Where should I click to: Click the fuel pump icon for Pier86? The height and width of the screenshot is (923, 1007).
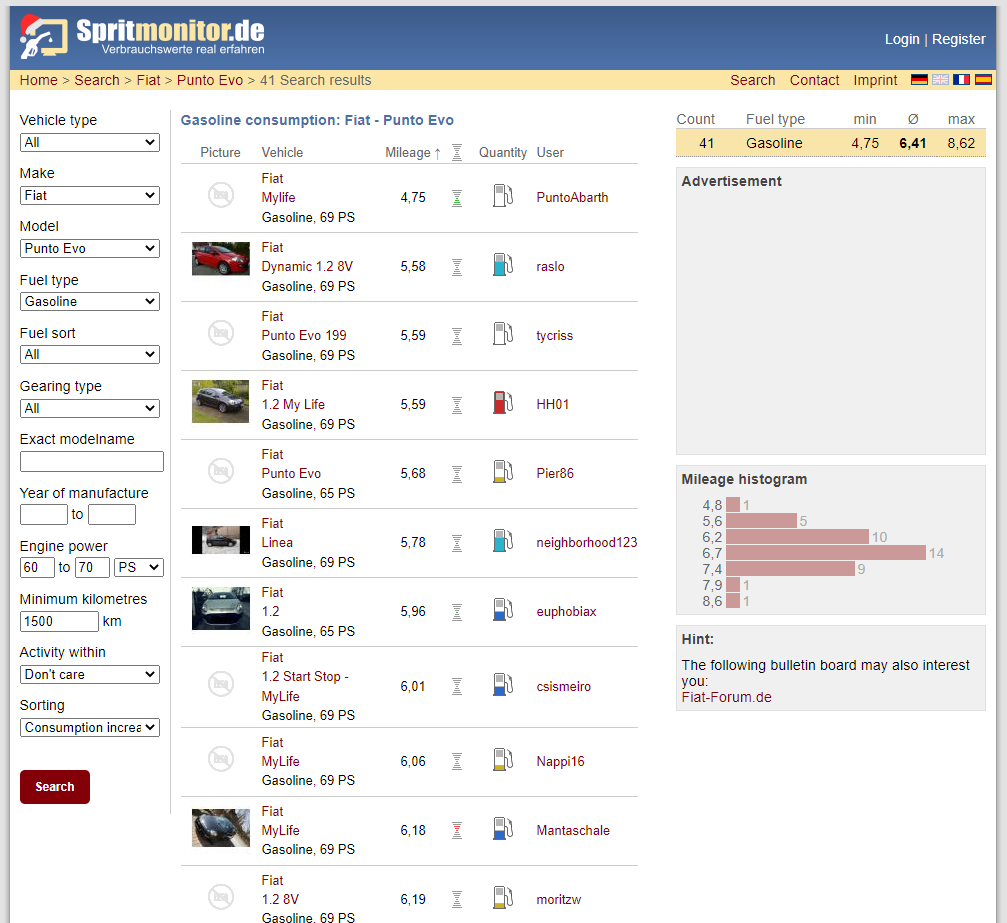[x=503, y=472]
